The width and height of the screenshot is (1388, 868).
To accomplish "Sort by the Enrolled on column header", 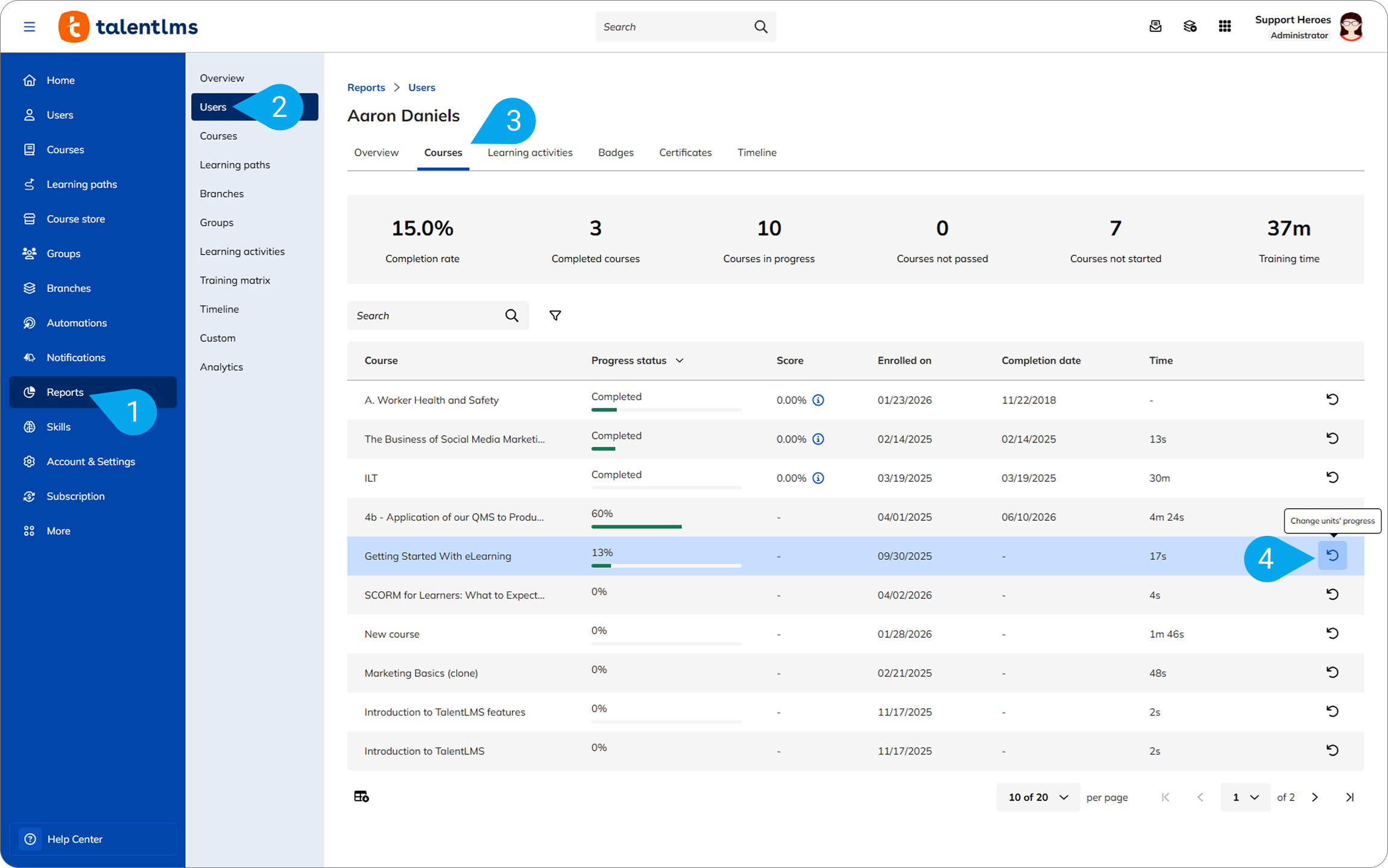I will (x=904, y=360).
